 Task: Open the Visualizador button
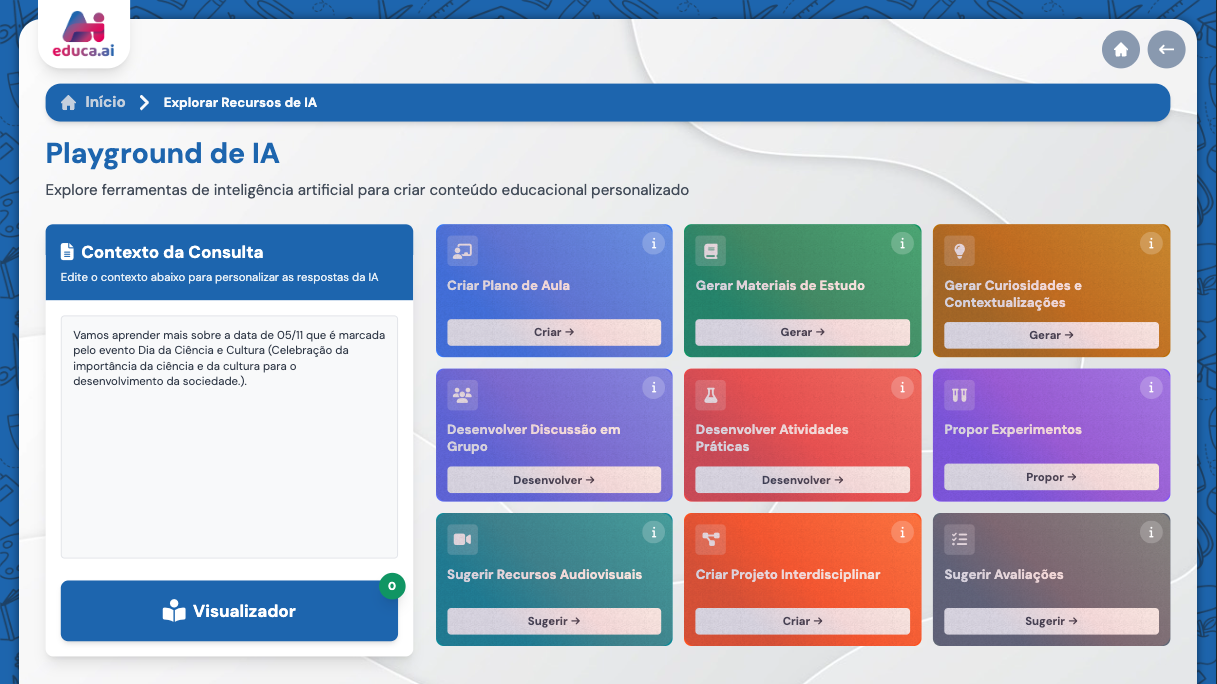tap(229, 611)
